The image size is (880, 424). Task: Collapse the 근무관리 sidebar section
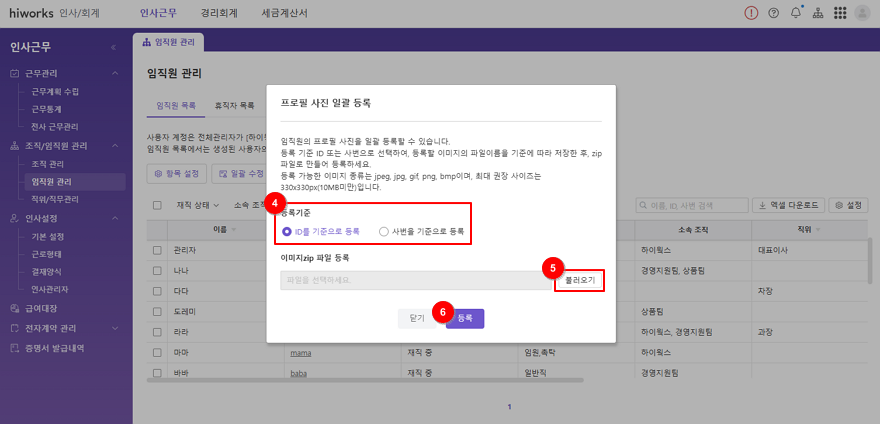point(115,74)
